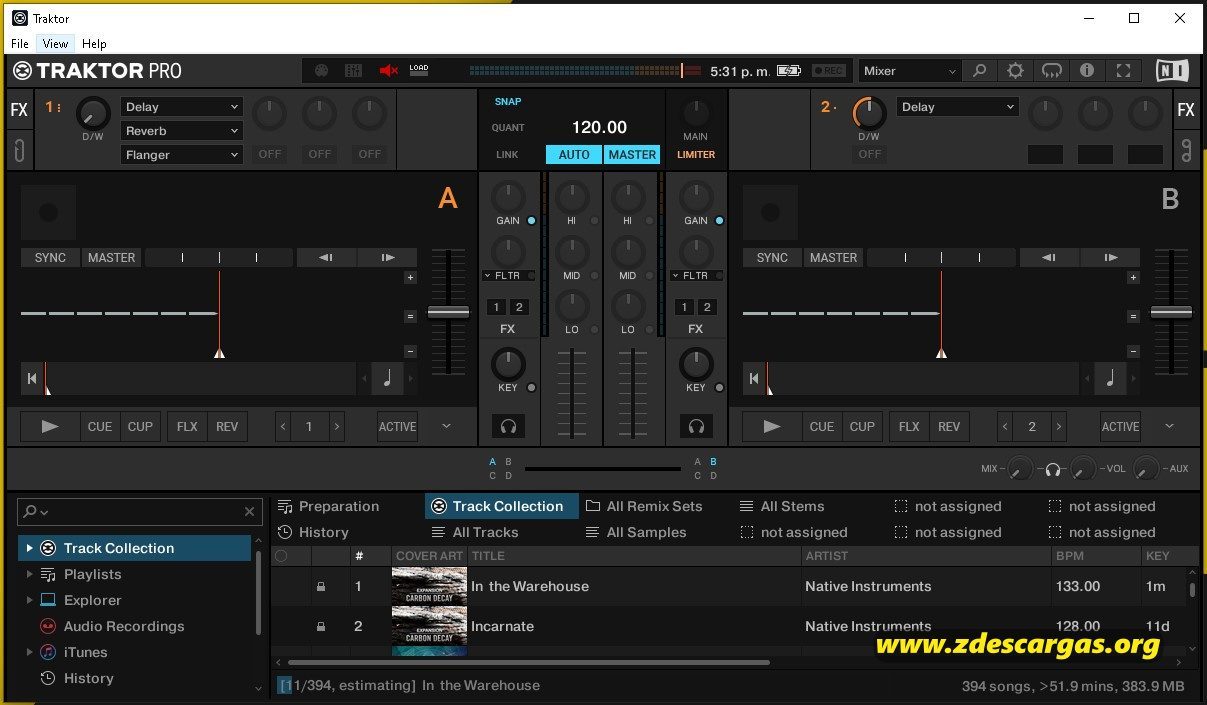Image resolution: width=1207 pixels, height=705 pixels.
Task: Click the left loop recorder clip icon
Action: coord(19,150)
